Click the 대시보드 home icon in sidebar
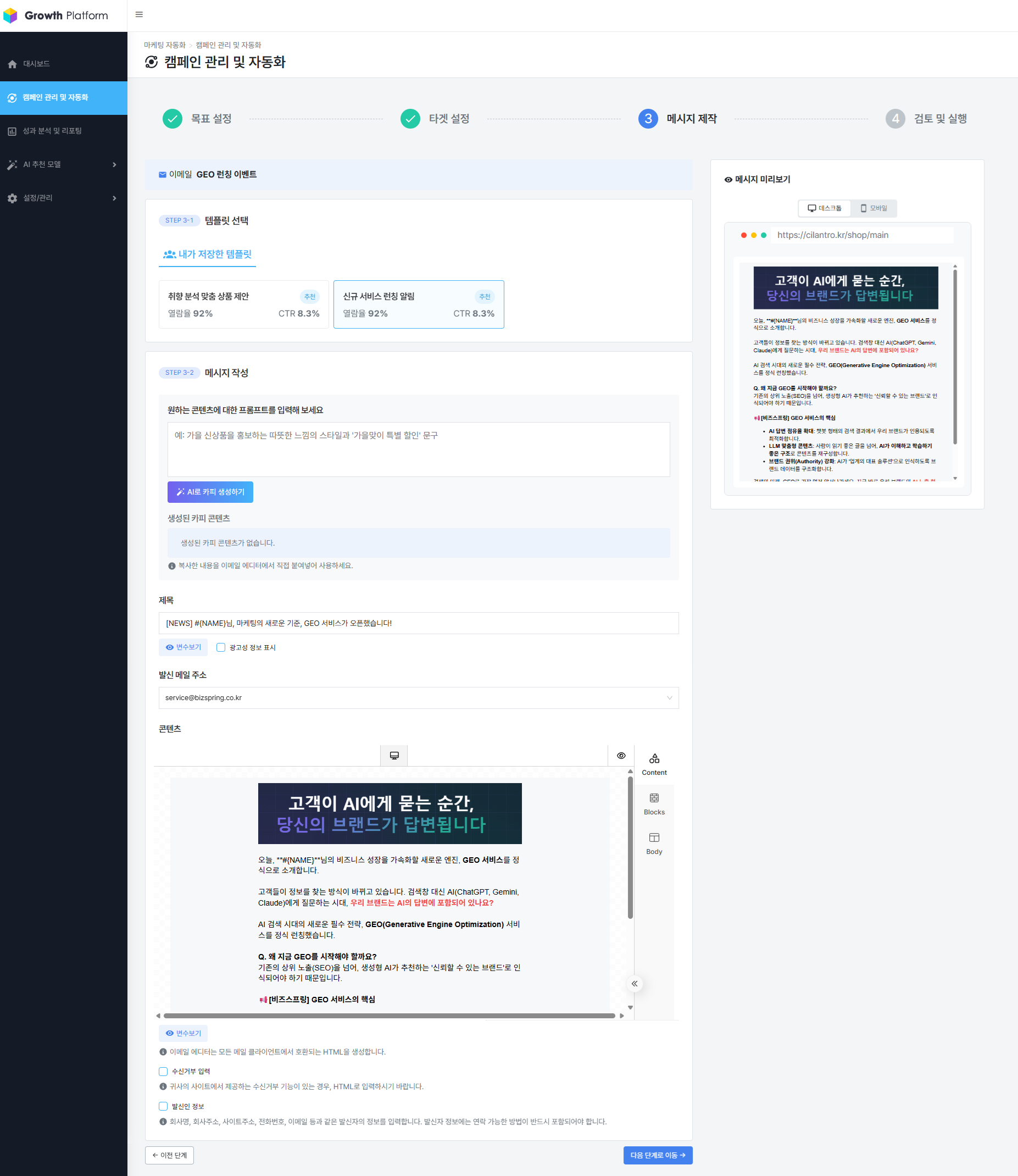Screen dimensions: 1018x1176 pos(13,64)
